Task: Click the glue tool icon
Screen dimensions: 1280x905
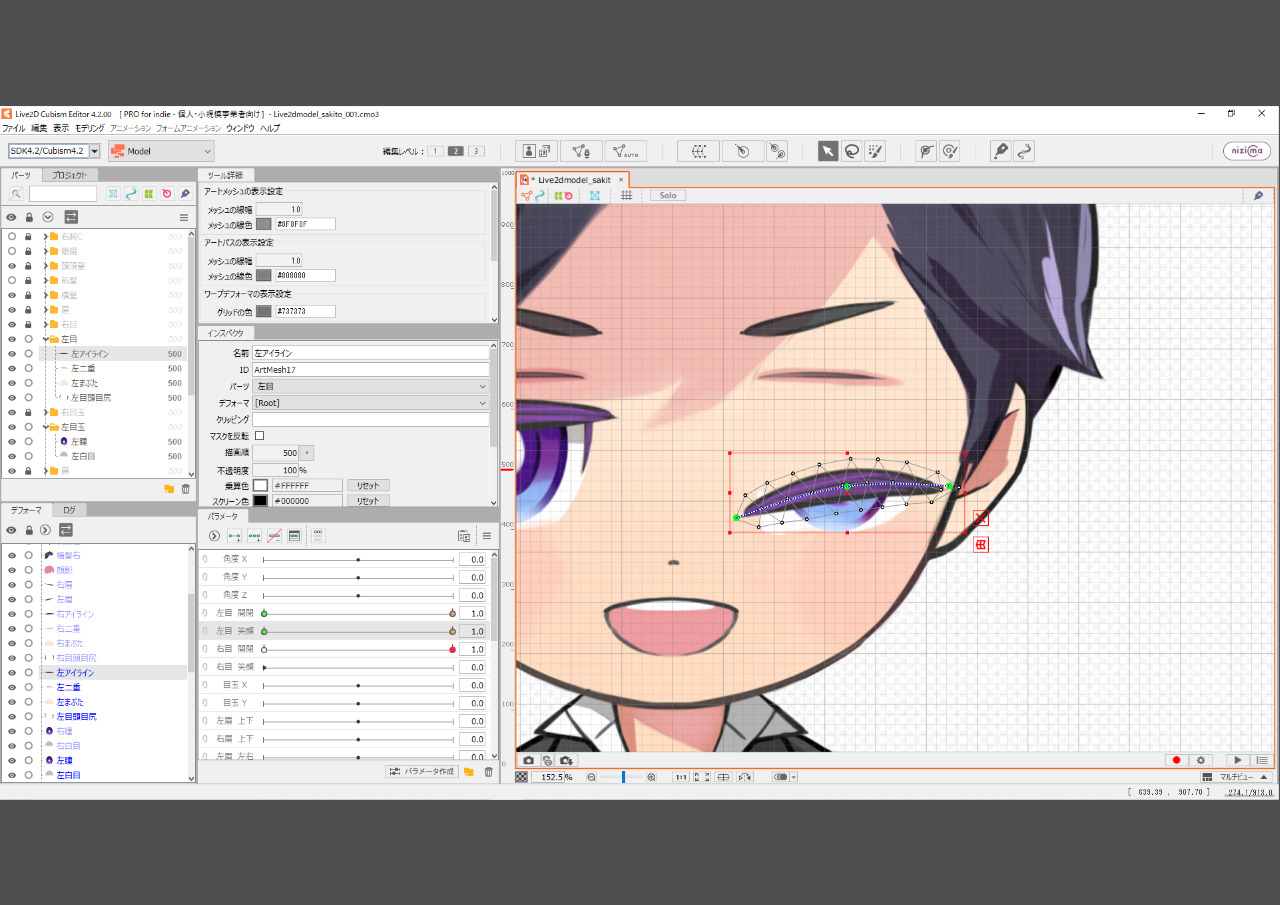Action: (x=777, y=151)
